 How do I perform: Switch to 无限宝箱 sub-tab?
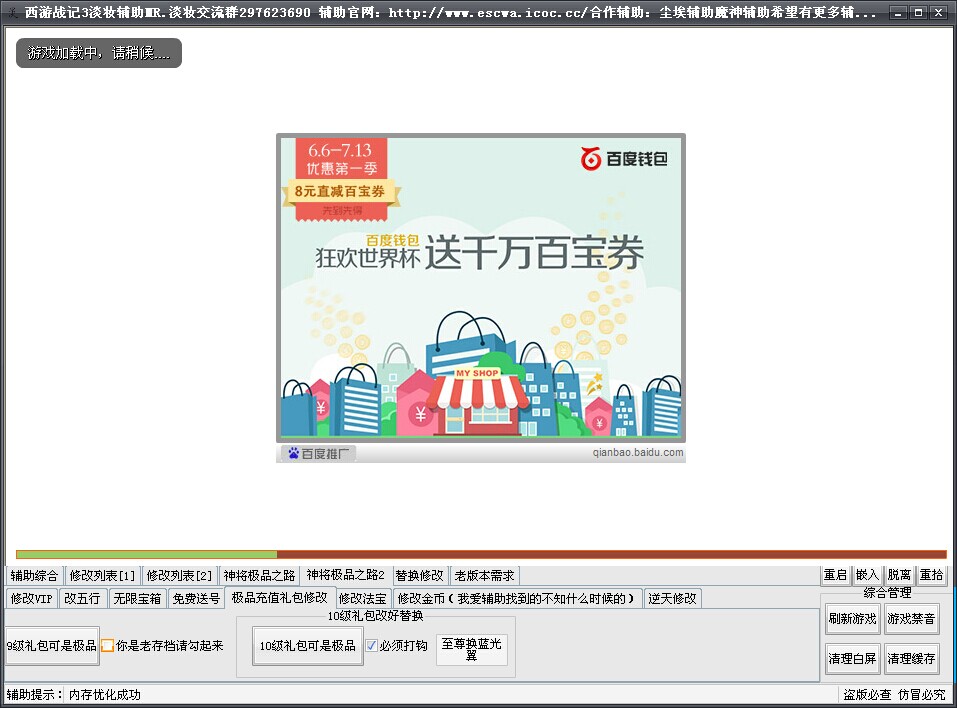pyautogui.click(x=137, y=598)
